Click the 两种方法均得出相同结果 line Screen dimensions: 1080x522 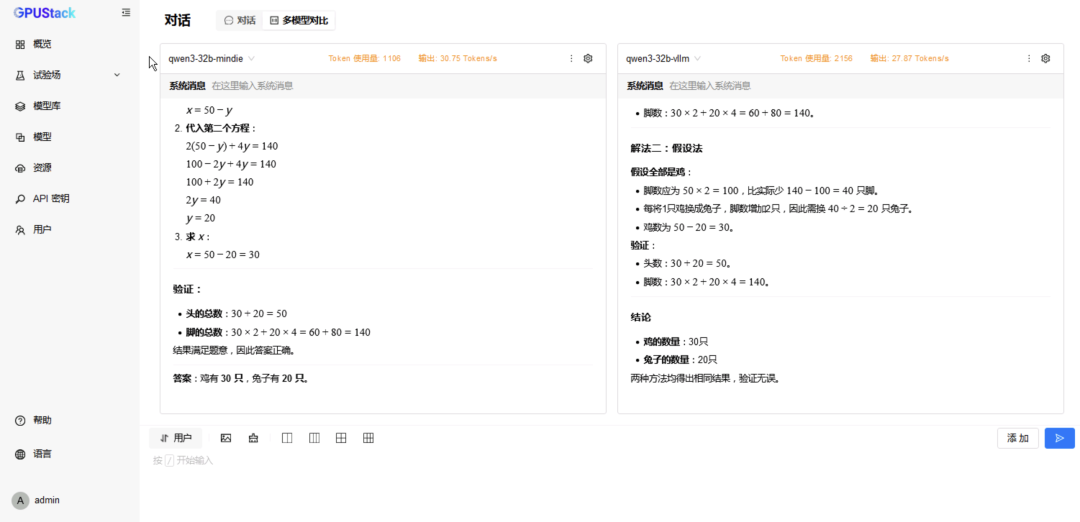[705, 378]
